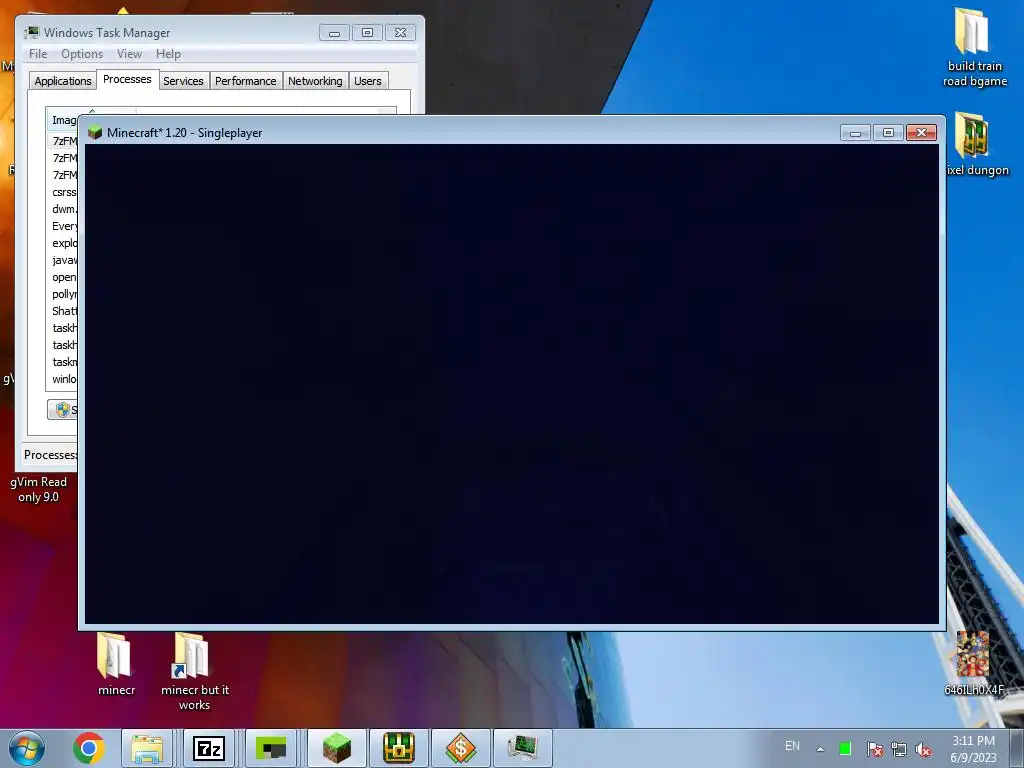Select the csrss process row
The width and height of the screenshot is (1024, 768).
click(x=63, y=192)
